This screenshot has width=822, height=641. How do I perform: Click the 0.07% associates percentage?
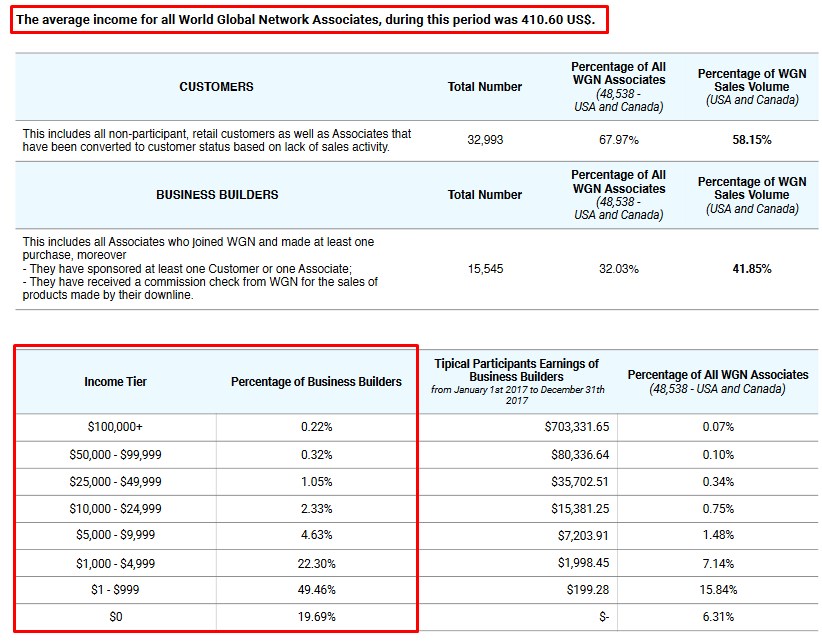click(x=718, y=427)
